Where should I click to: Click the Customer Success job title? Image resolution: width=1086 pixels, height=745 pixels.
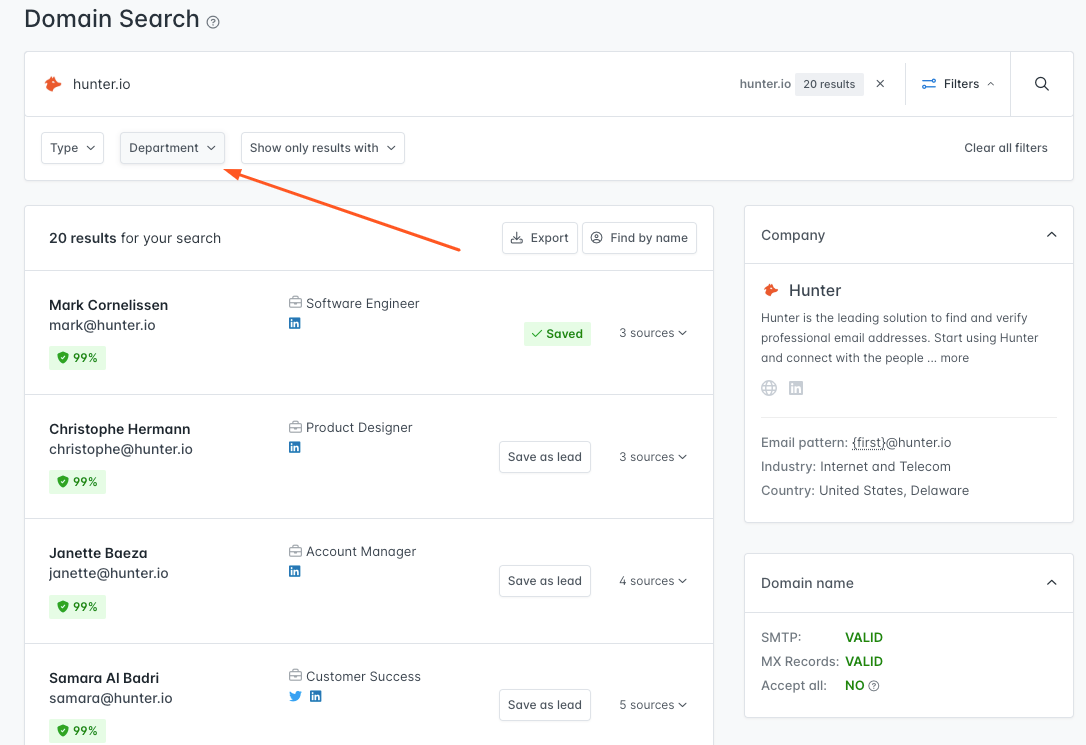[x=364, y=676]
